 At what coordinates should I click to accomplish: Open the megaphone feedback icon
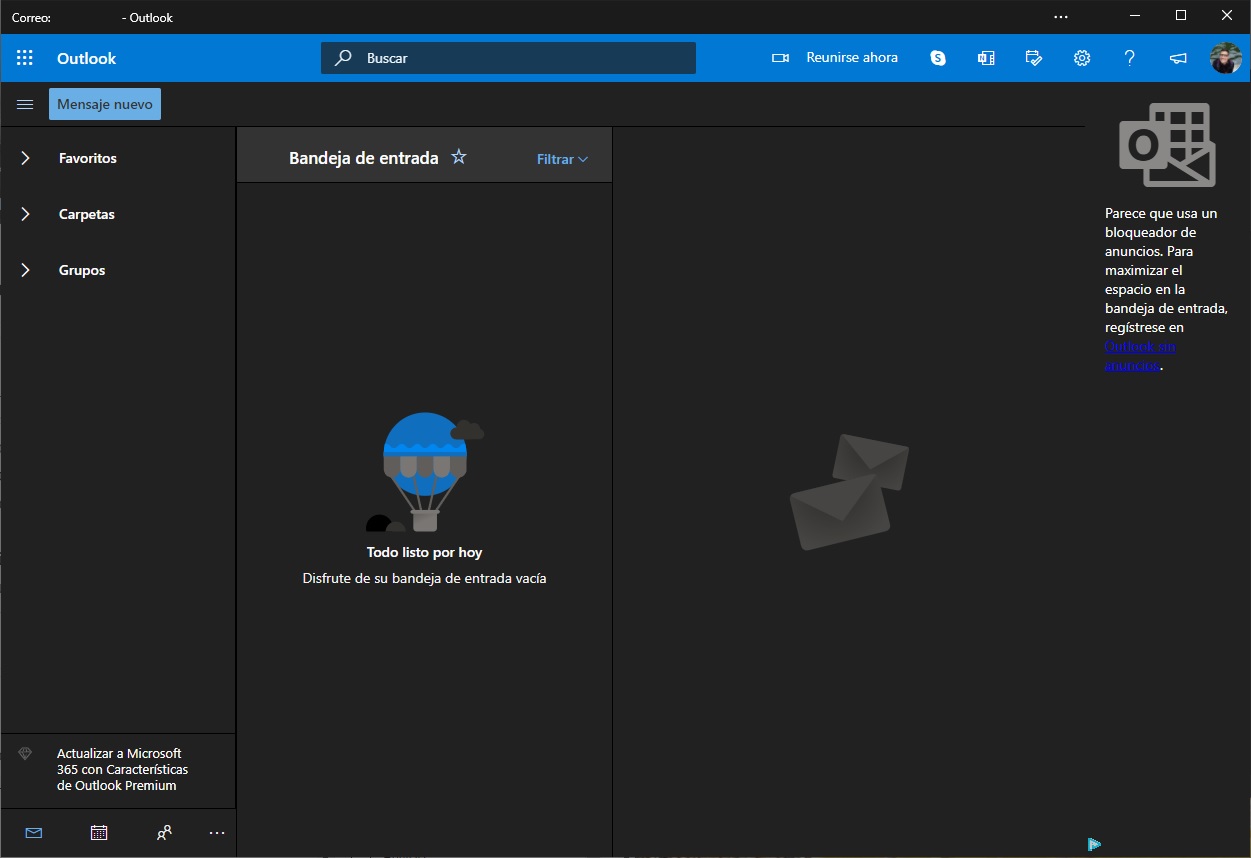(1178, 58)
